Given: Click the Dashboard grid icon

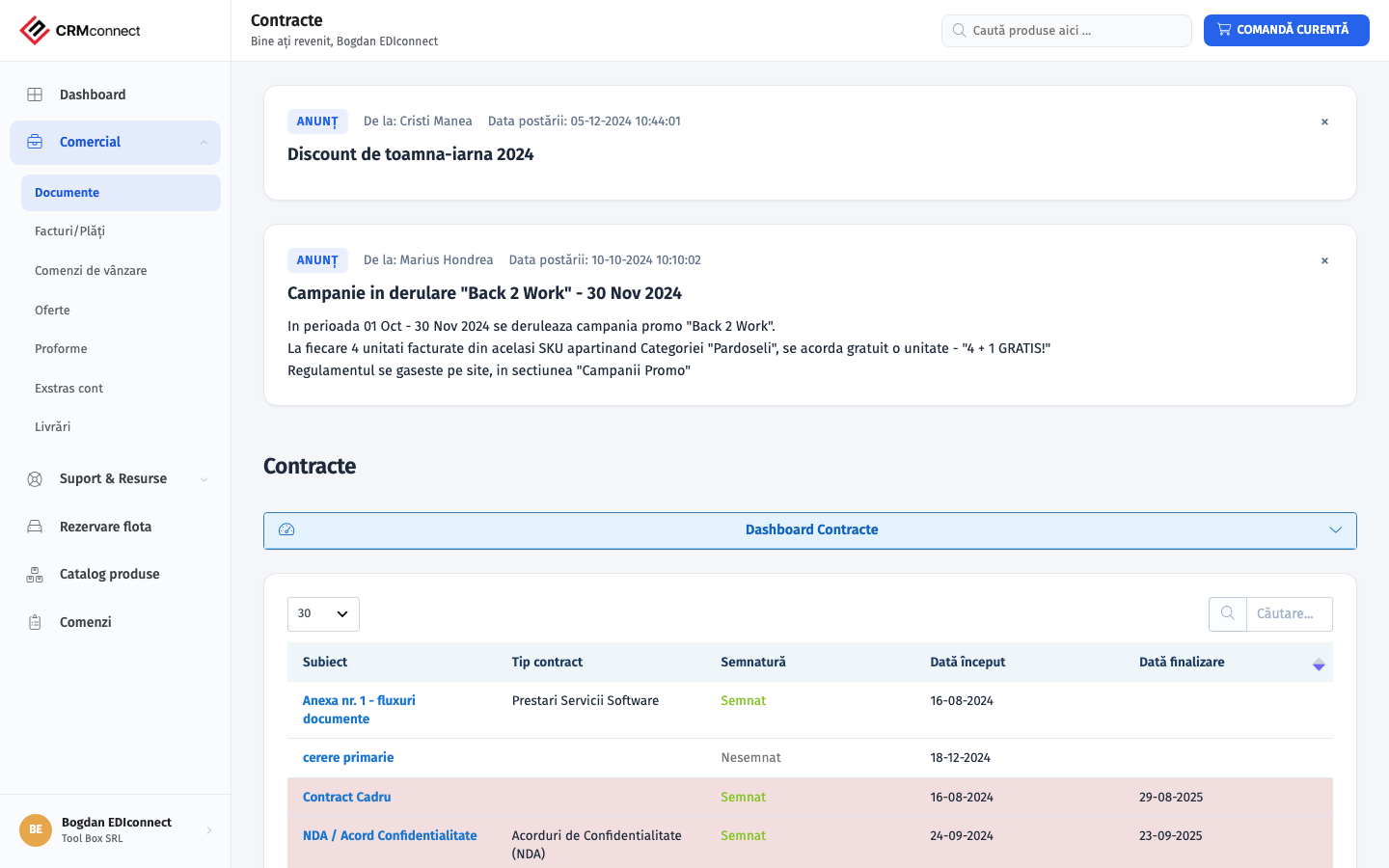Looking at the screenshot, I should pos(35,95).
